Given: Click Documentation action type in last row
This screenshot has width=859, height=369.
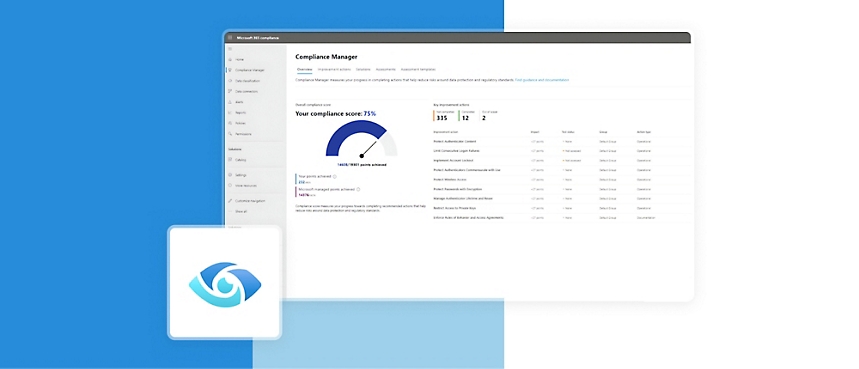Looking at the screenshot, I should pyautogui.click(x=646, y=218).
